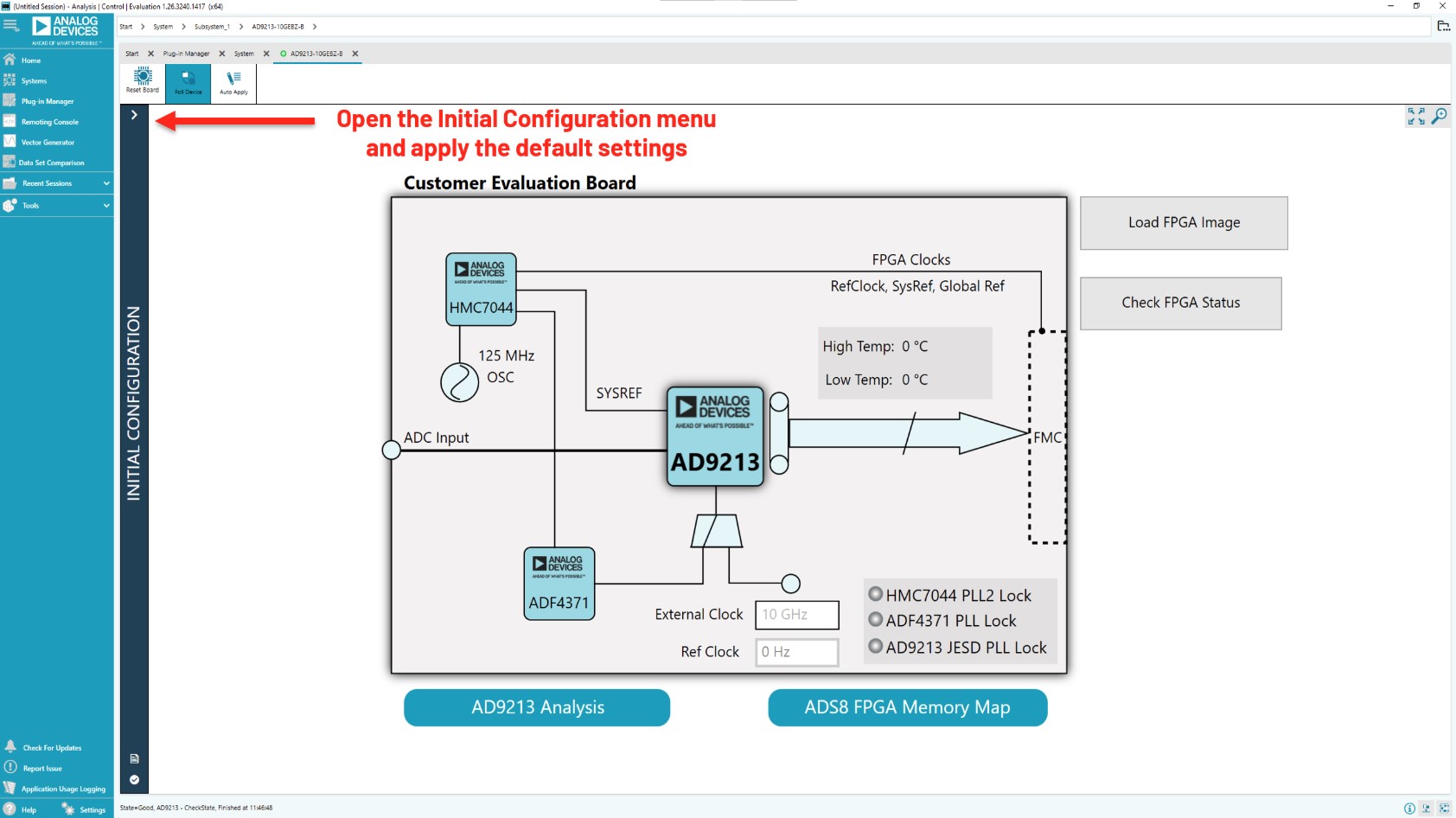Click the fullscreen expand icon above the diagram
This screenshot has height=818, width=1456.
(x=1416, y=118)
